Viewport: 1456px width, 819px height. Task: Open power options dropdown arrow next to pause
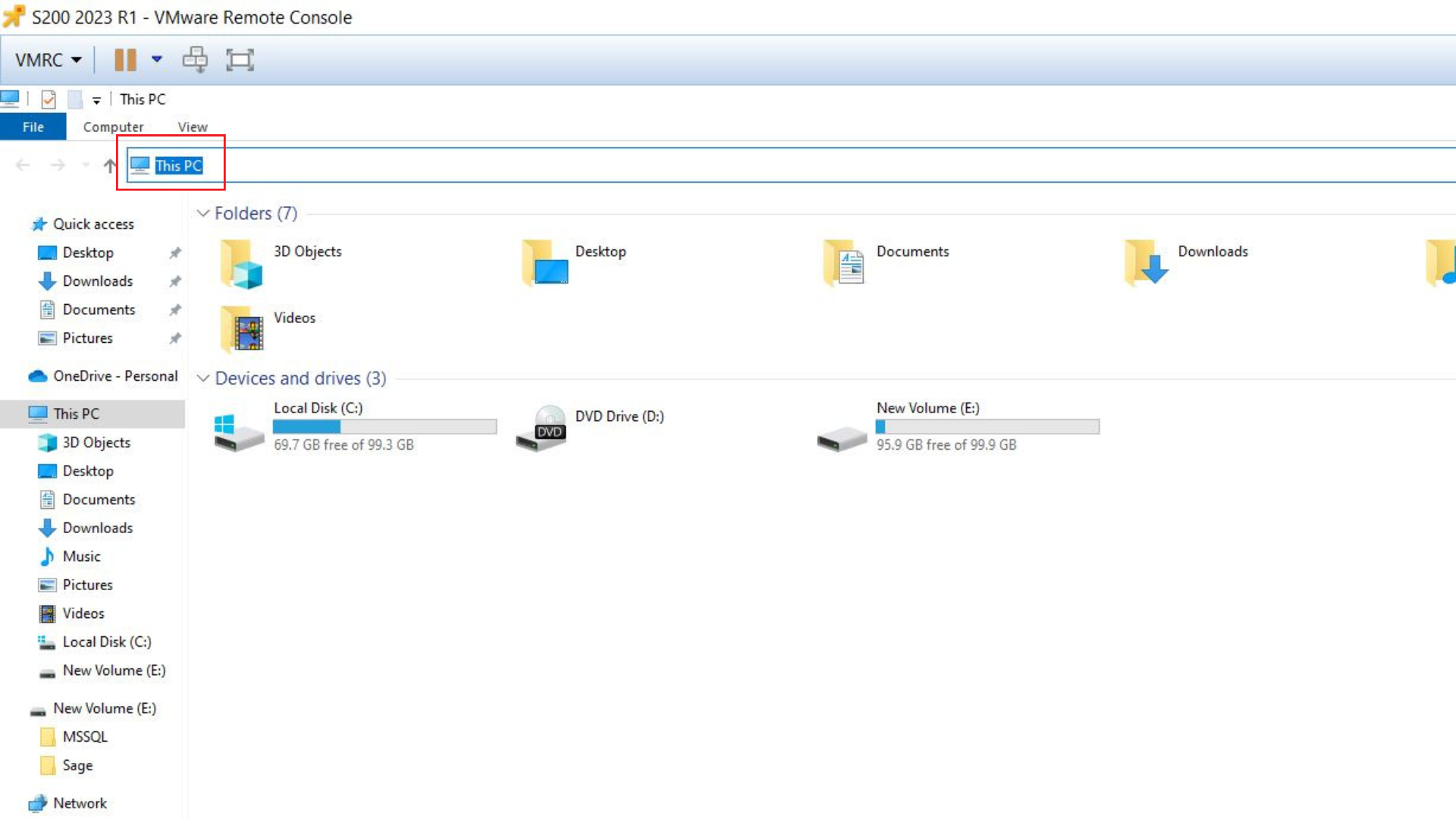(x=157, y=59)
